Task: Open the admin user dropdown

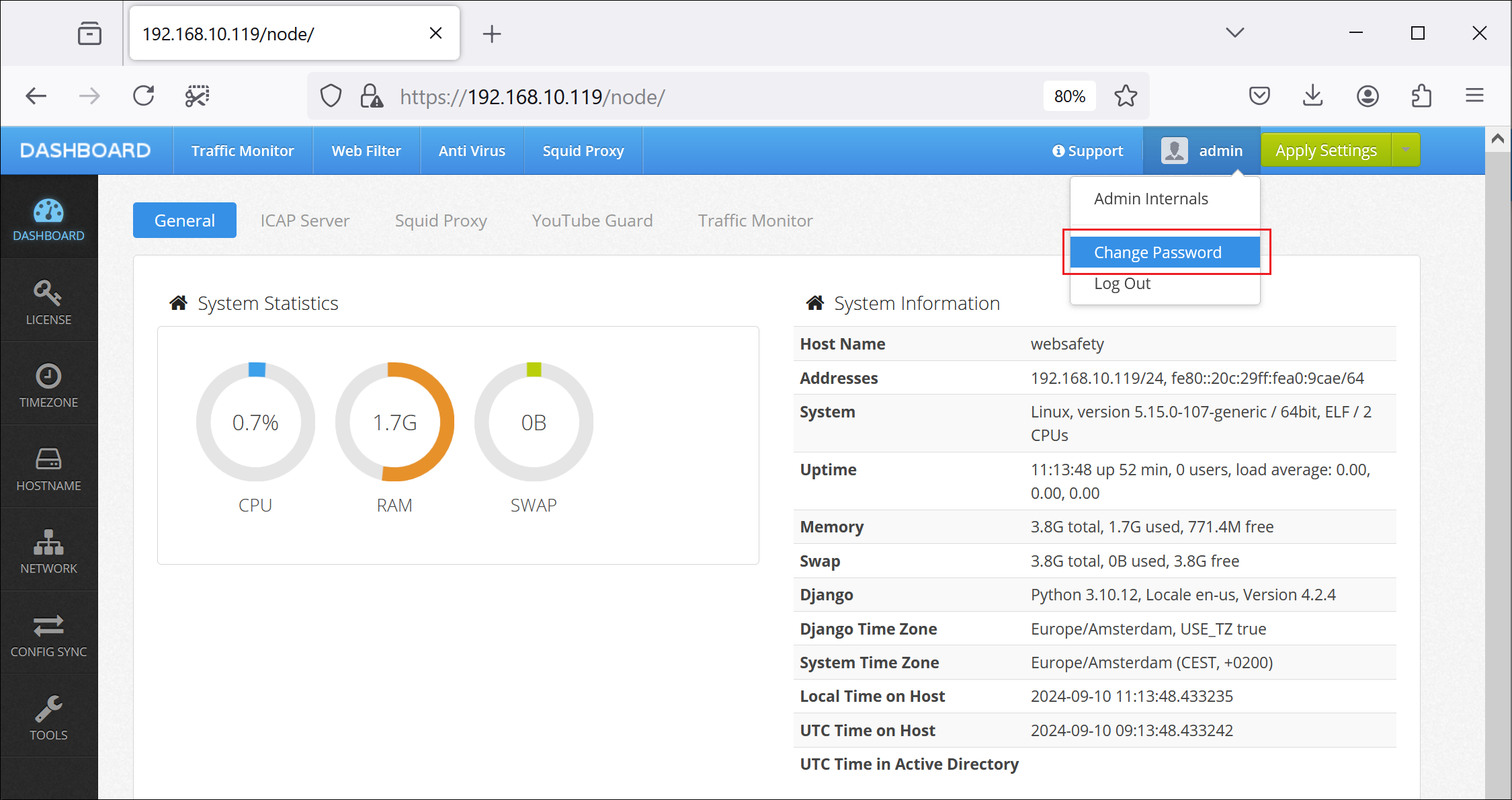Action: coord(1202,151)
